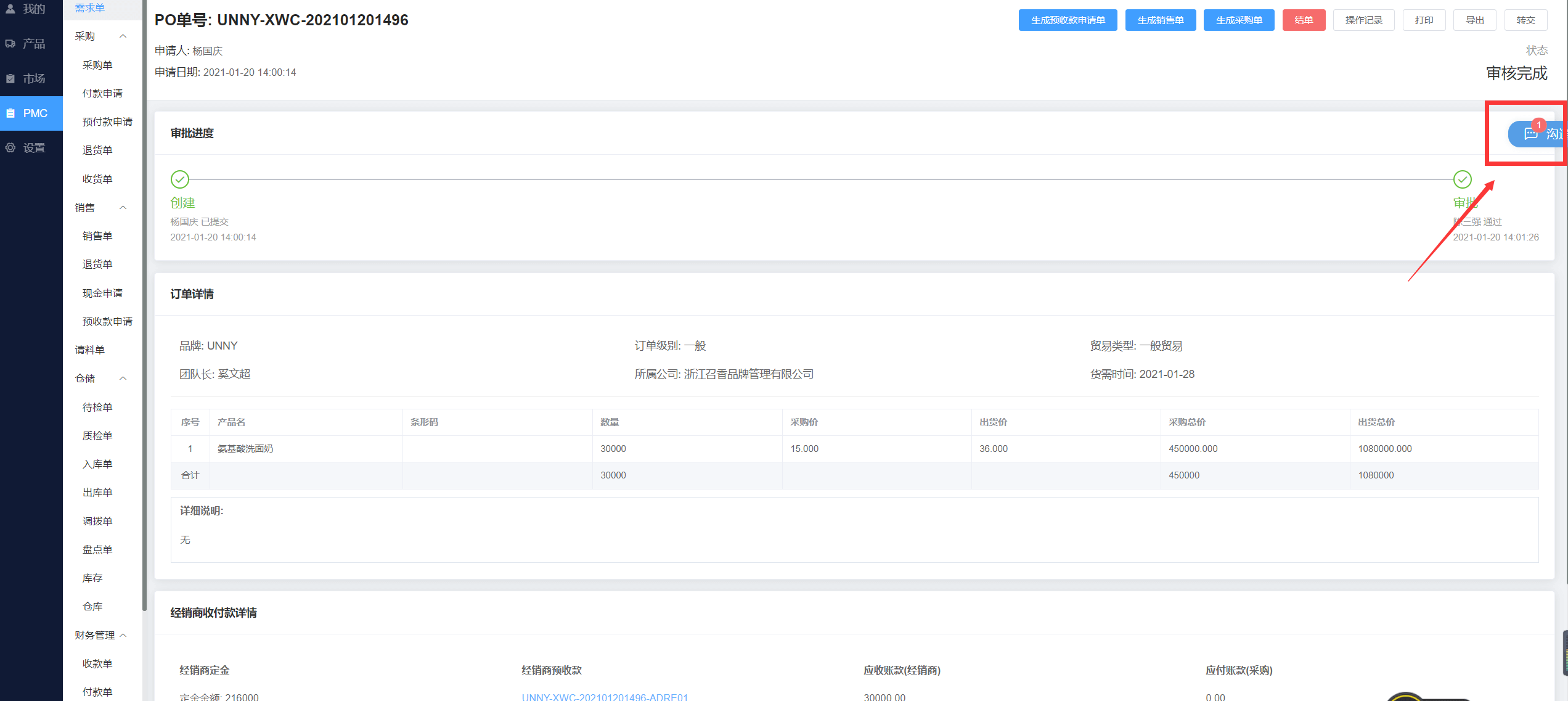Open the UNNY-XWC-202101201496-ADRF01 link
Screen dimensions: 1568x701
pos(605,697)
